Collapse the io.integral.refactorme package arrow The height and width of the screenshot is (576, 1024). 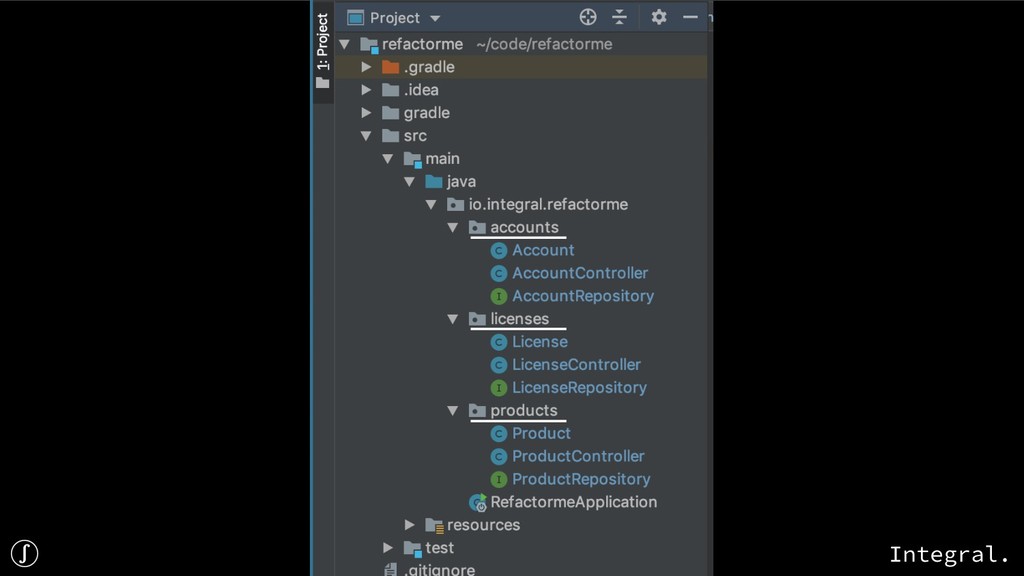tap(431, 204)
